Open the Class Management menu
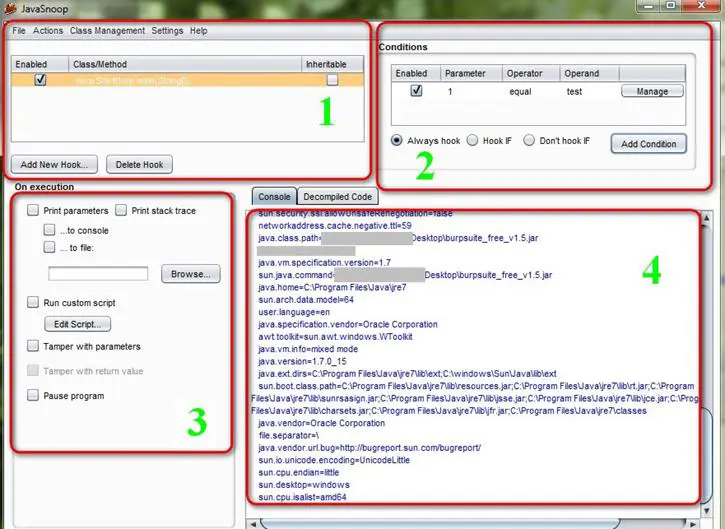 107,31
